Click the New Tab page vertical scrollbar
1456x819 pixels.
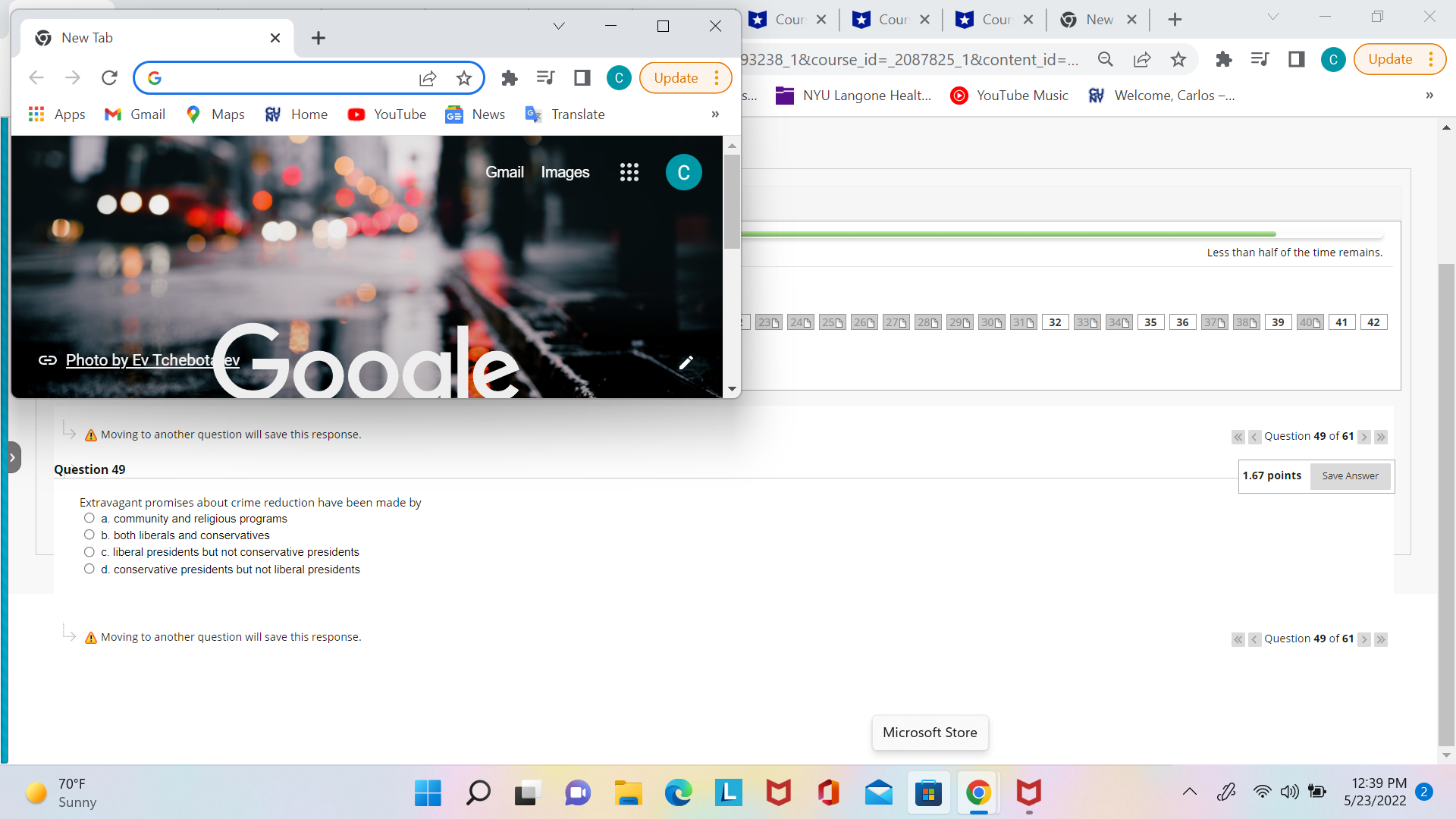(x=731, y=202)
